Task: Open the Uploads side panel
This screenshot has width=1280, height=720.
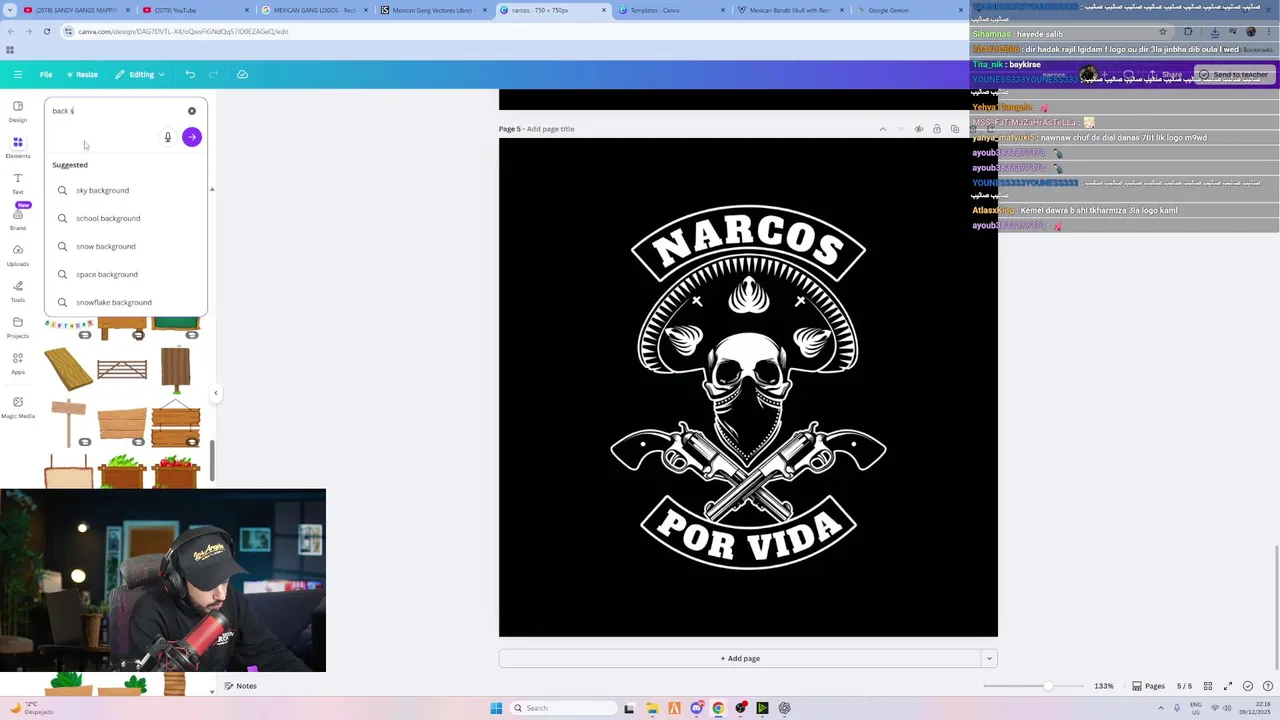Action: click(x=18, y=255)
